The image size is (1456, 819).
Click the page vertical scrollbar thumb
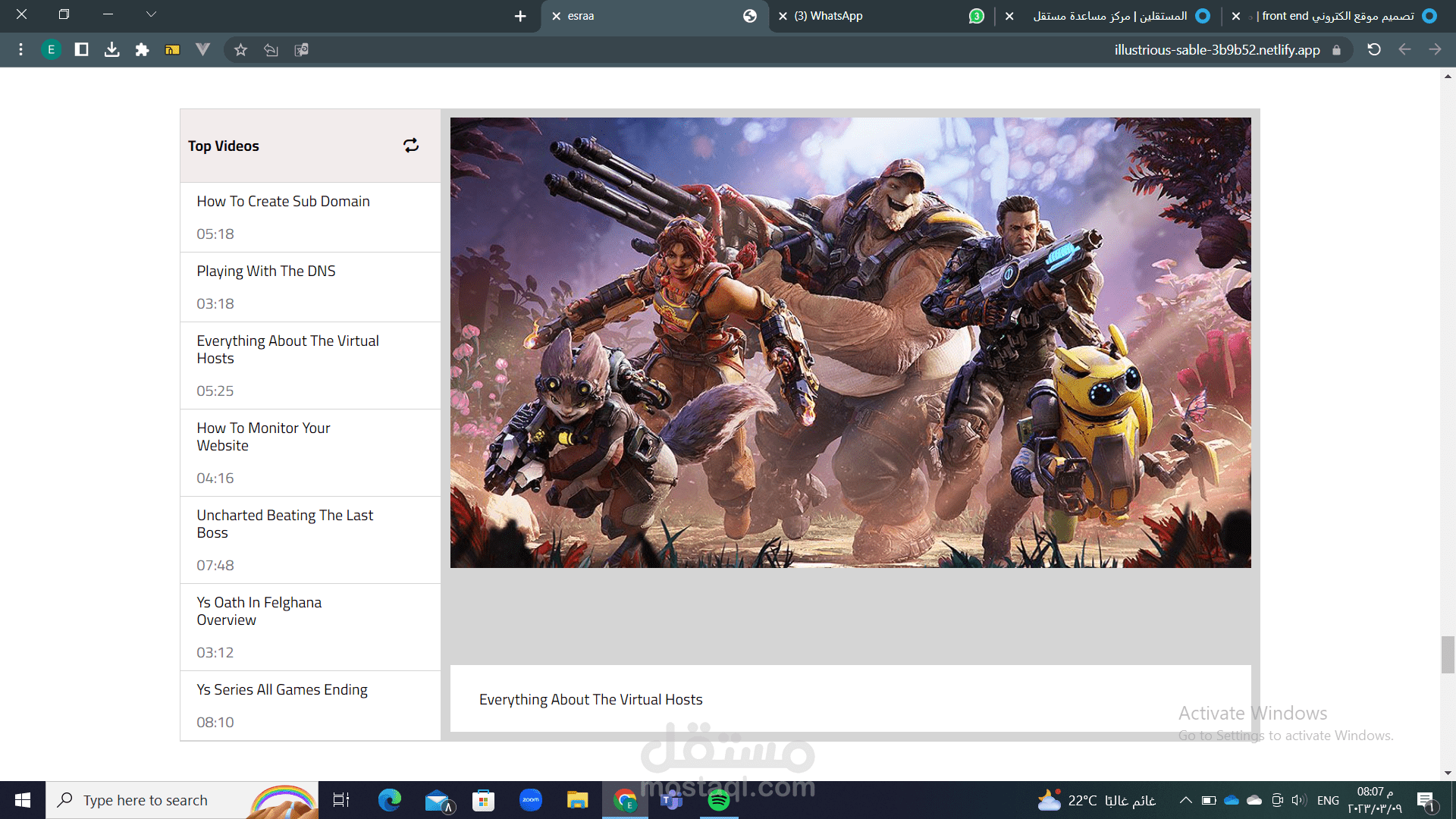(1448, 654)
